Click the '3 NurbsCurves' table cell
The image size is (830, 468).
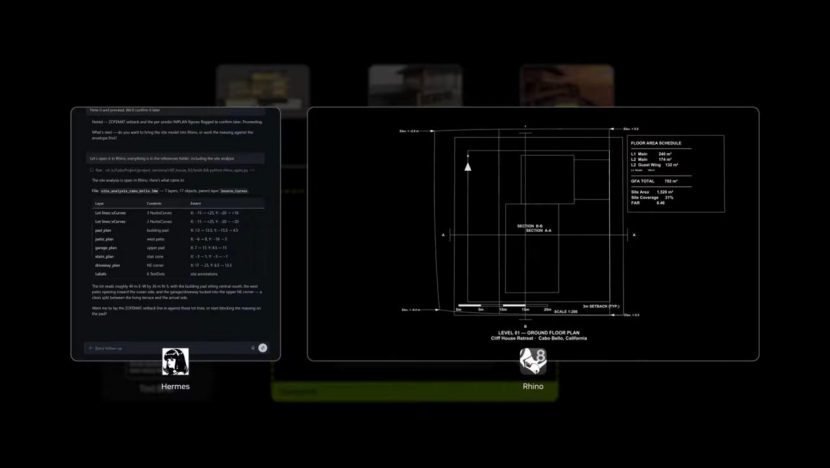159,213
